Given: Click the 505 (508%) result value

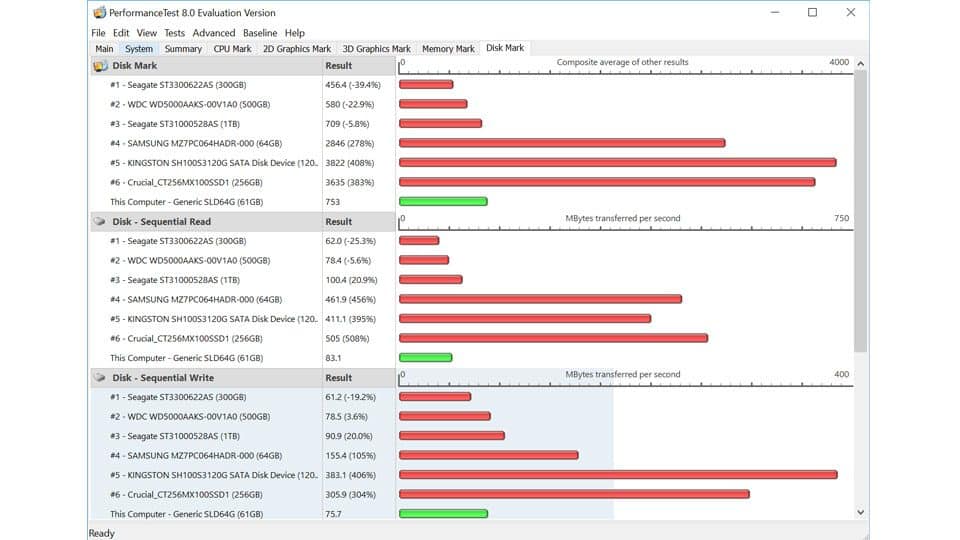Looking at the screenshot, I should 347,339.
